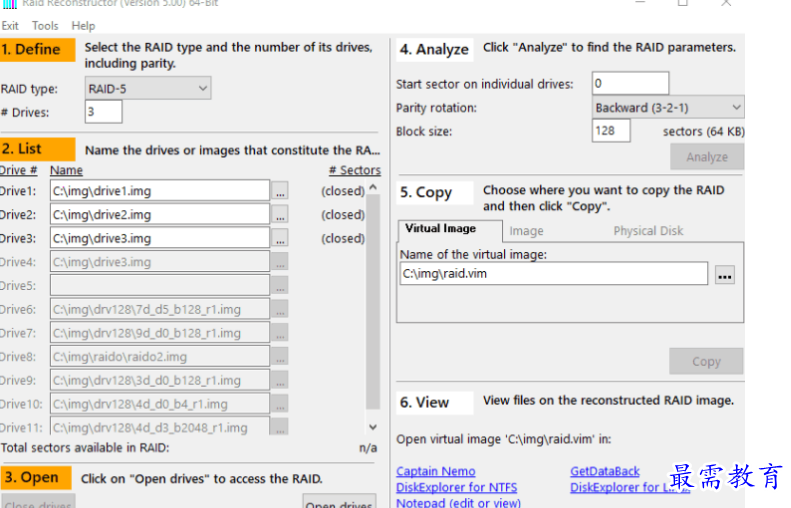Open the Captain Nemo link
791x508 pixels.
(x=435, y=471)
